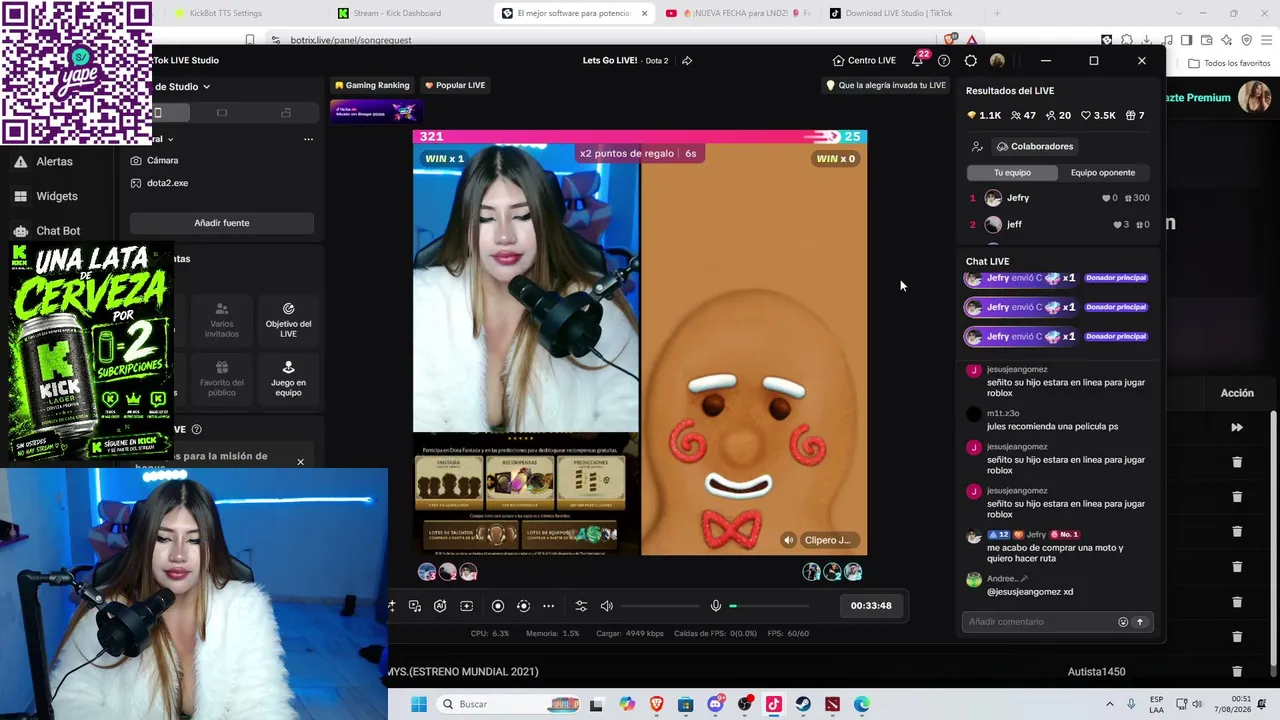This screenshot has height=720, width=1280.
Task: Open the Todos los favoritos bookmarks folder
Action: click(x=1229, y=63)
